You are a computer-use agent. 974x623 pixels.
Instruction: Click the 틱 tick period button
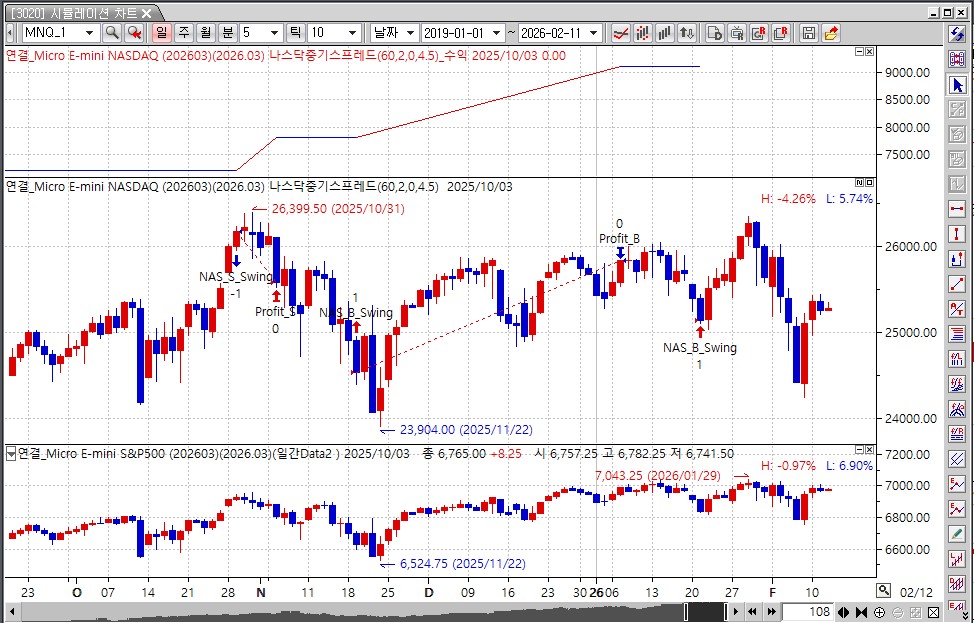[x=294, y=33]
